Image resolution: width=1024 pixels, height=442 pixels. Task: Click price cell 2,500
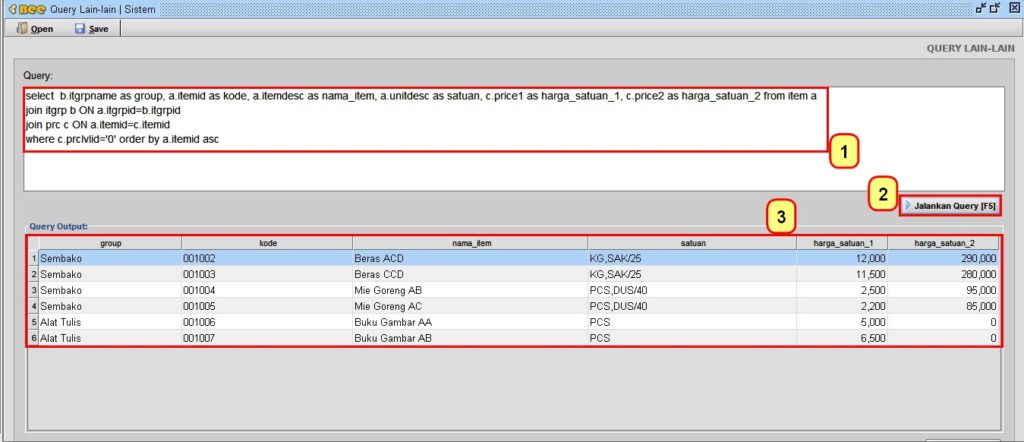842,290
